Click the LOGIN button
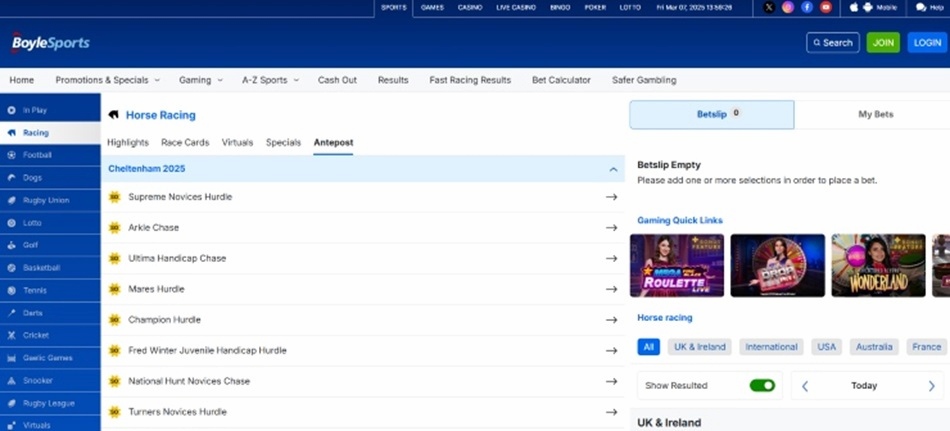 point(927,43)
